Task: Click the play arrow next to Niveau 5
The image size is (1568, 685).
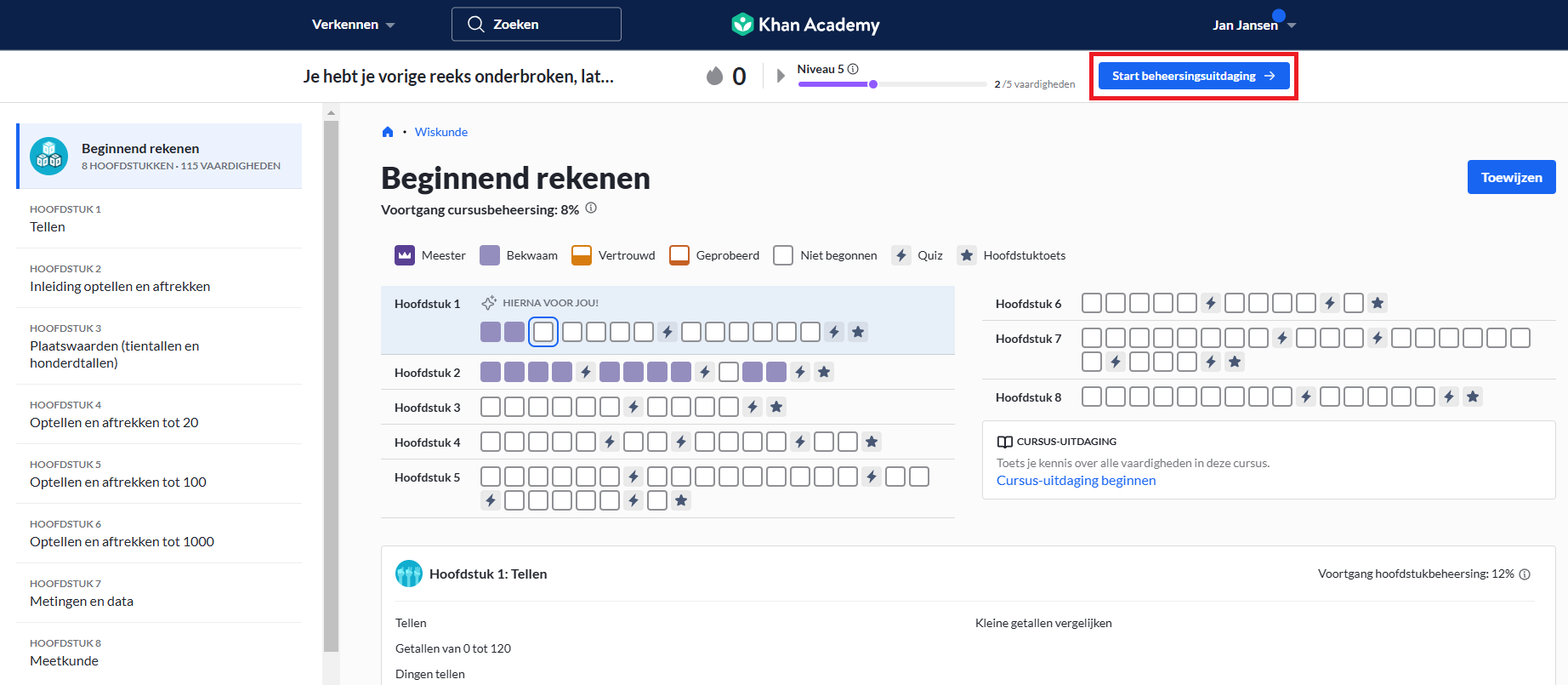Action: (781, 76)
